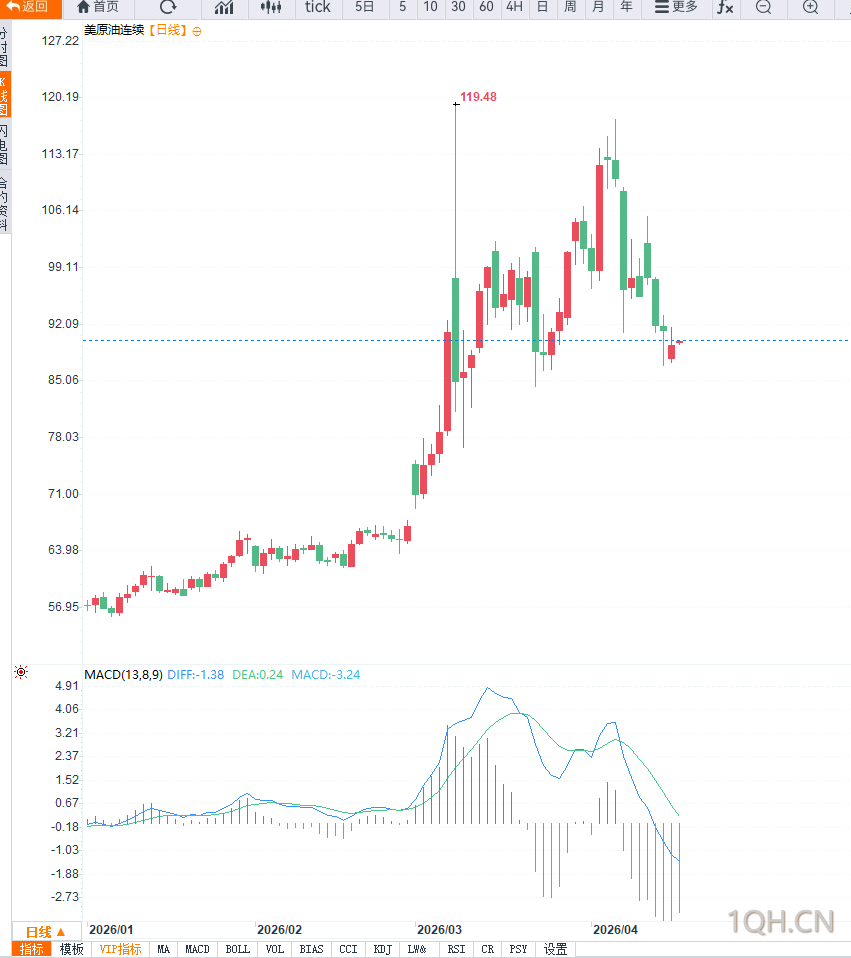Image resolution: width=851 pixels, height=958 pixels.
Task: Click the 模板 template button
Action: point(71,949)
